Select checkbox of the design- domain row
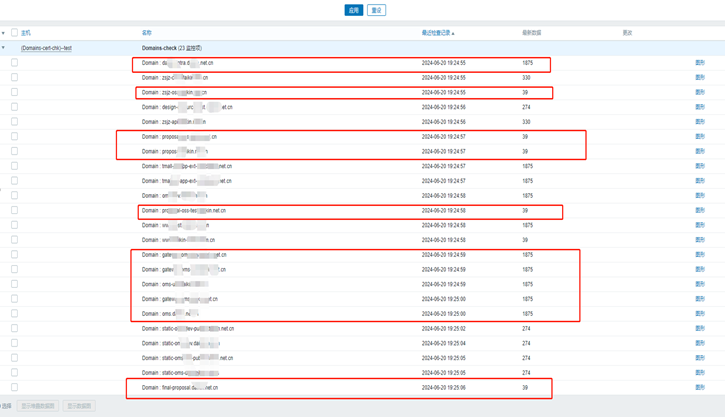This screenshot has height=417, width=725. (x=14, y=107)
